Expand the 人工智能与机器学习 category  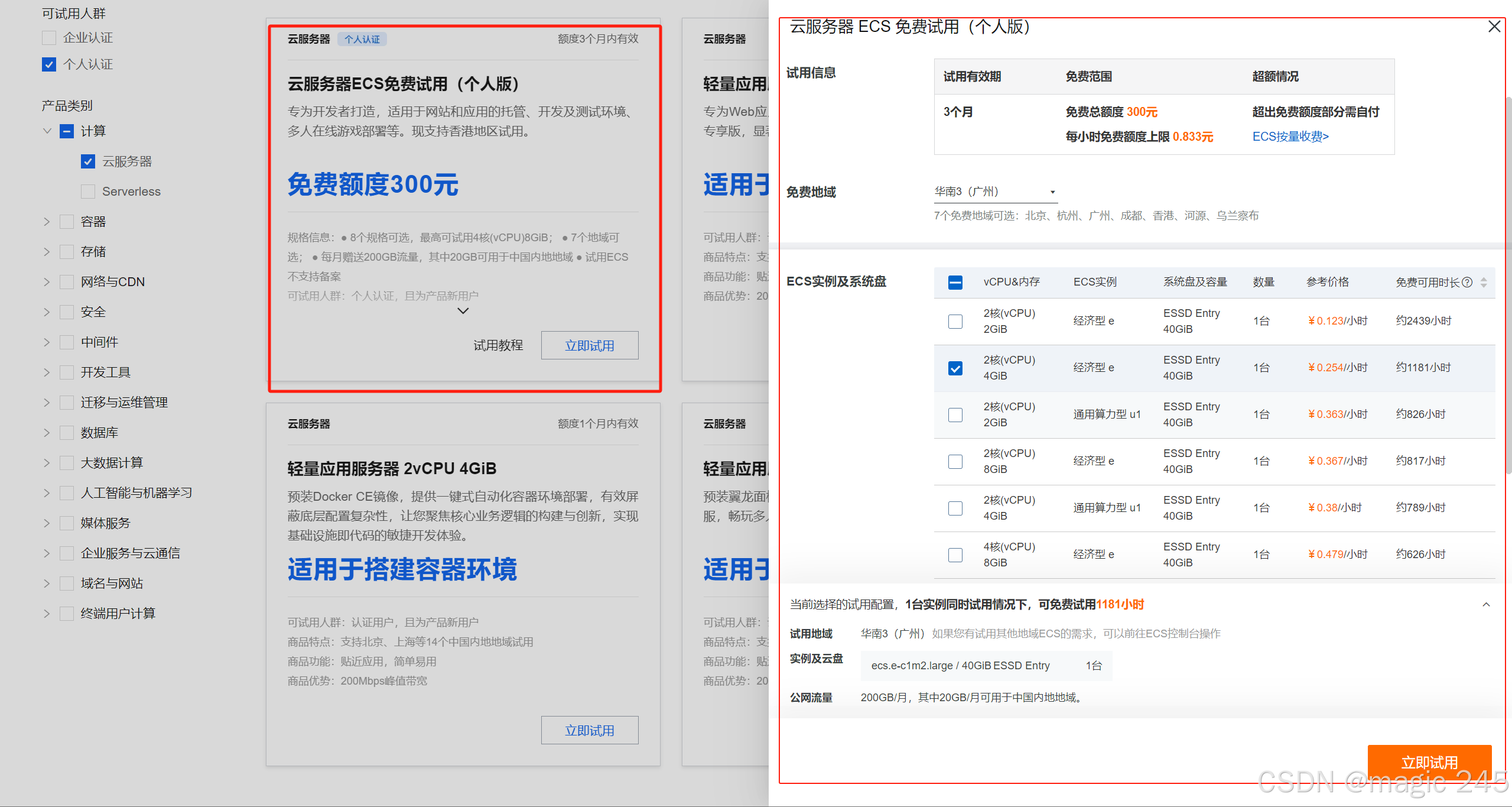point(47,493)
